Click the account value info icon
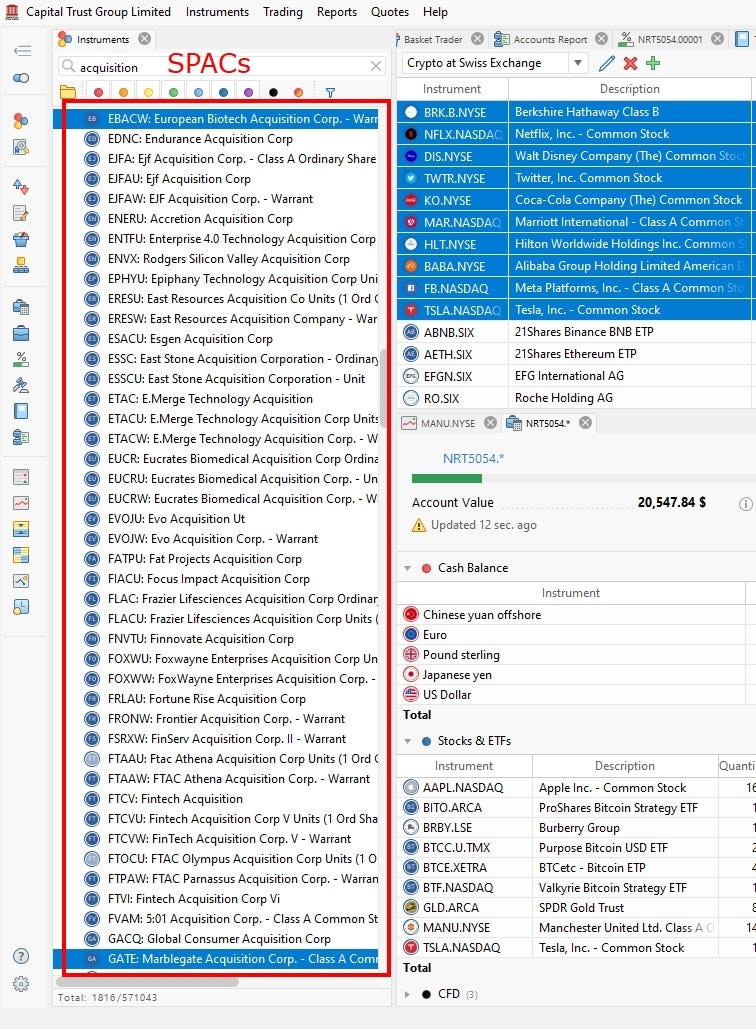The width and height of the screenshot is (756, 1029). (746, 504)
